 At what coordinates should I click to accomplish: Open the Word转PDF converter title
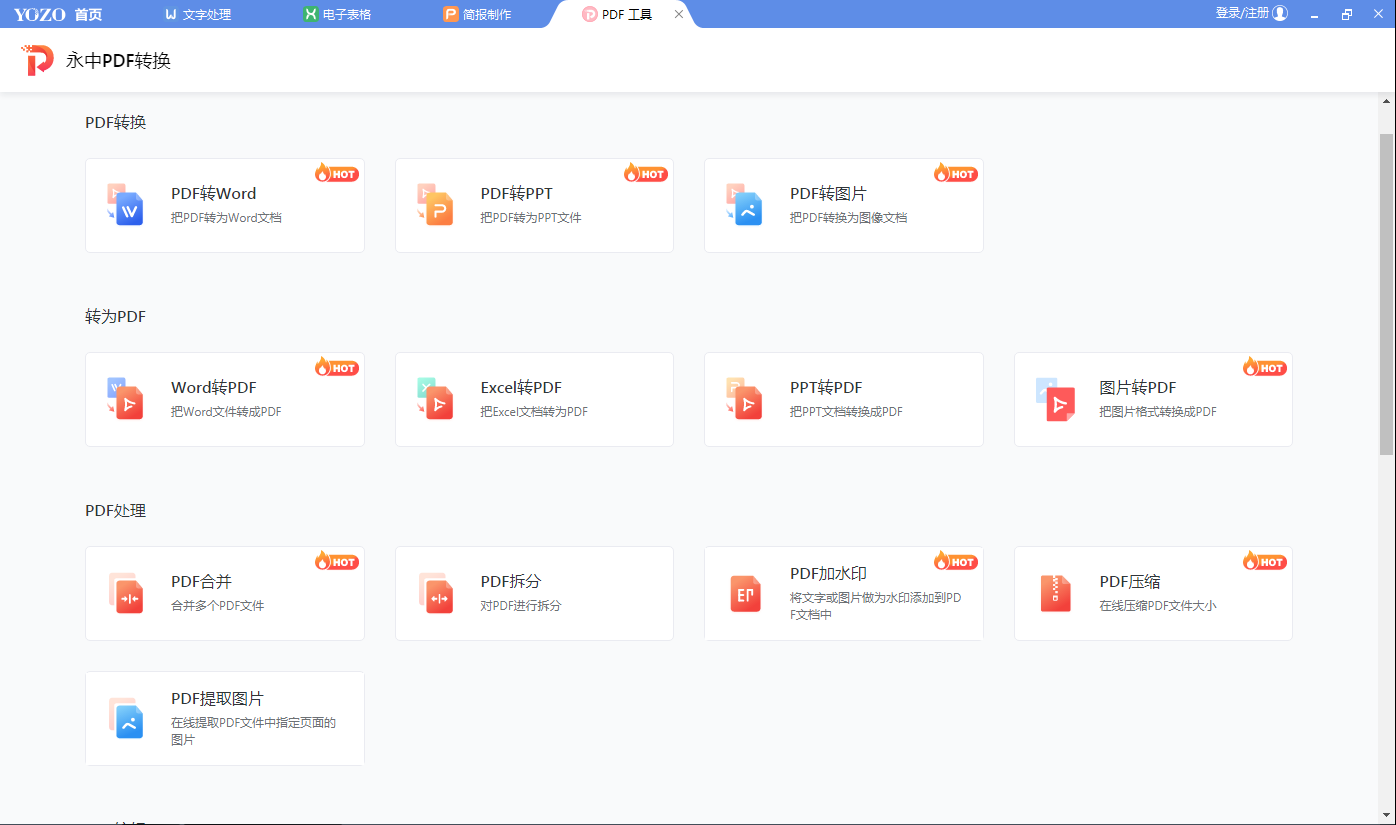213,388
